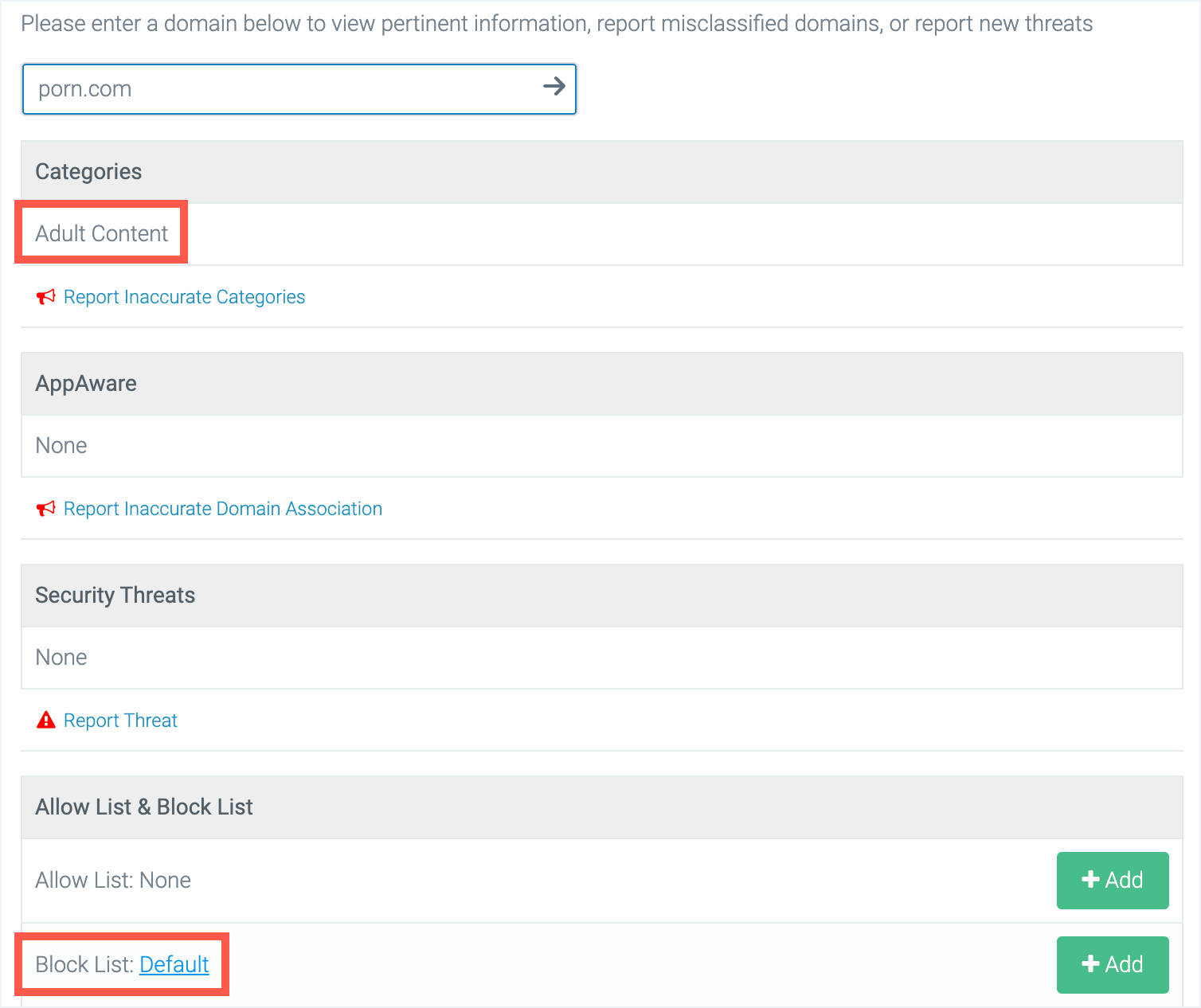Viewport: 1201px width, 1008px height.
Task: Click the Allow List & Block List header
Action: point(144,807)
